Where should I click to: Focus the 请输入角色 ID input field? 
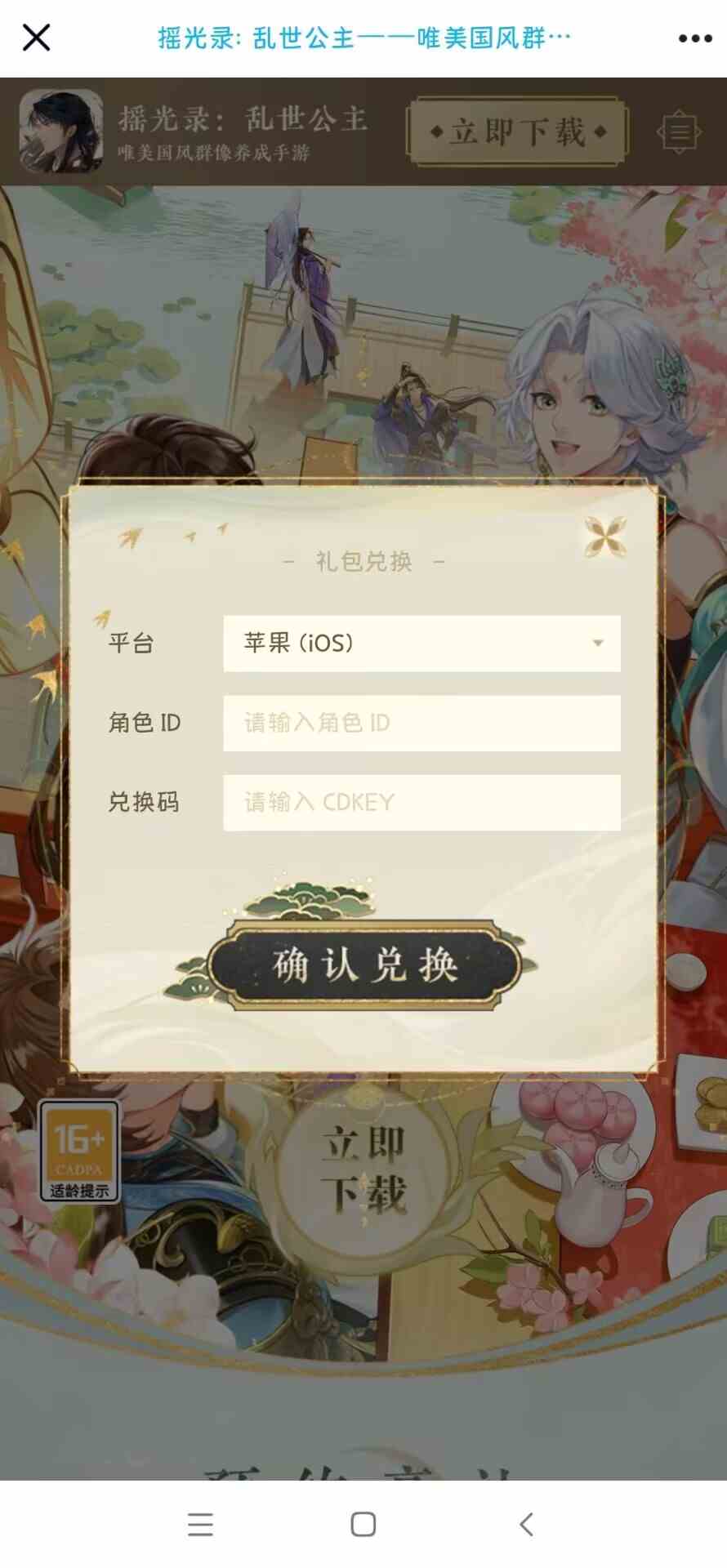(x=421, y=723)
